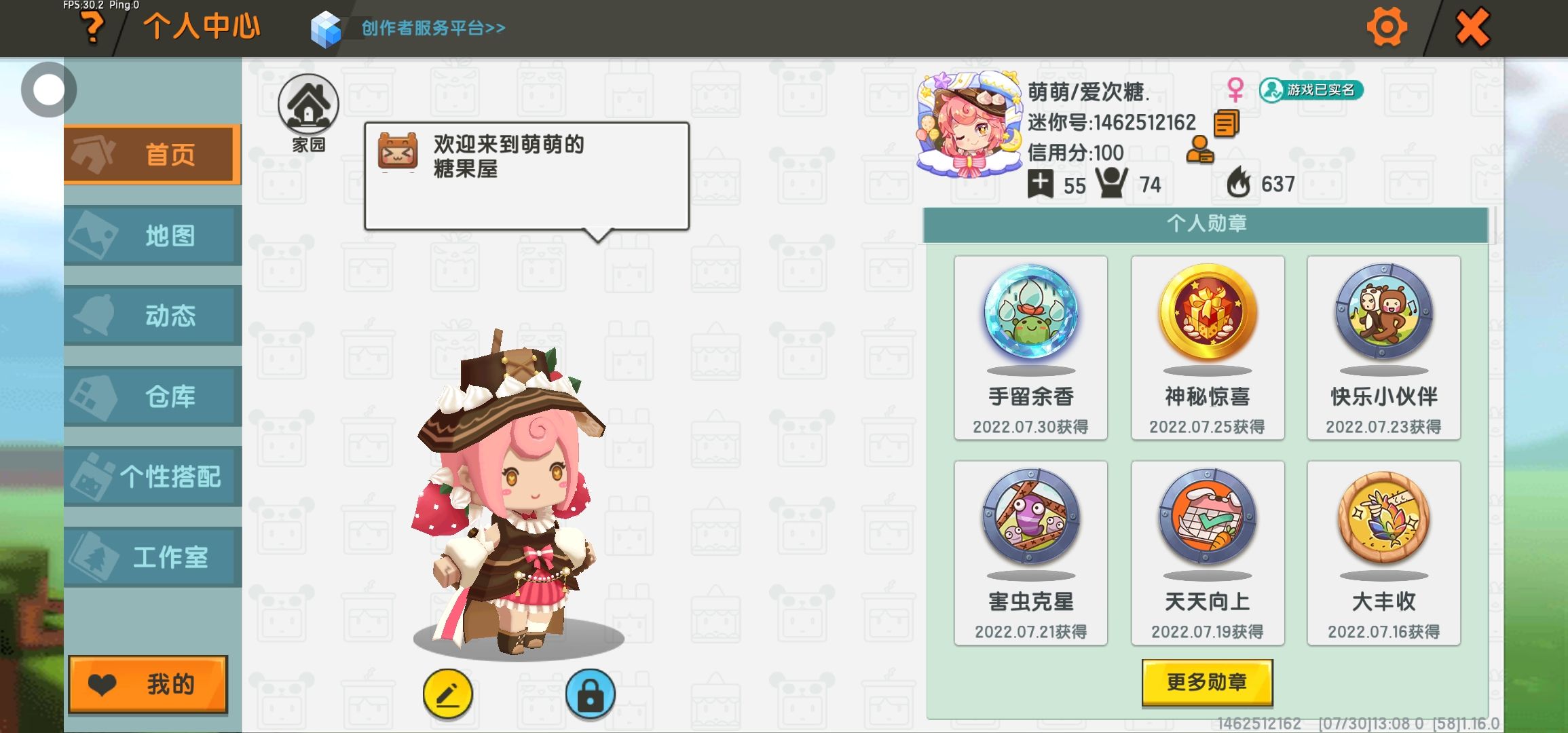Open the fans icon showing 74
The image size is (1568, 733).
(1111, 182)
